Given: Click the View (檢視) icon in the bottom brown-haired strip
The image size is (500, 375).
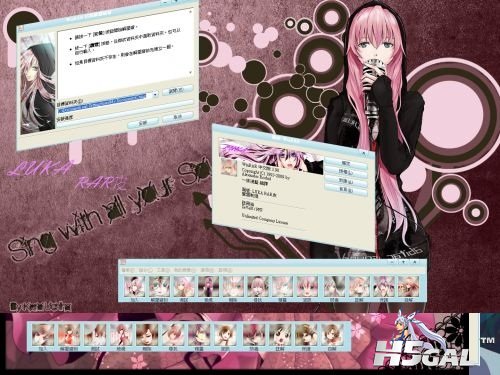Looking at the screenshot, I should [x=121, y=335].
